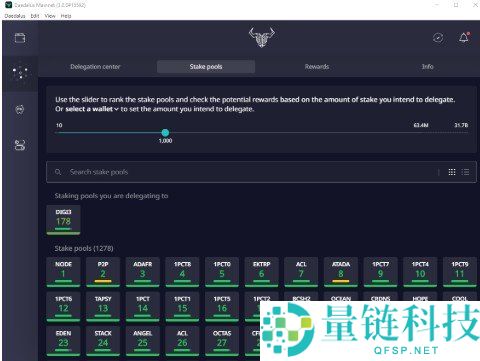The width and height of the screenshot is (480, 361).
Task: Open the 1PCT4 pool ranked 10
Action: point(420,272)
